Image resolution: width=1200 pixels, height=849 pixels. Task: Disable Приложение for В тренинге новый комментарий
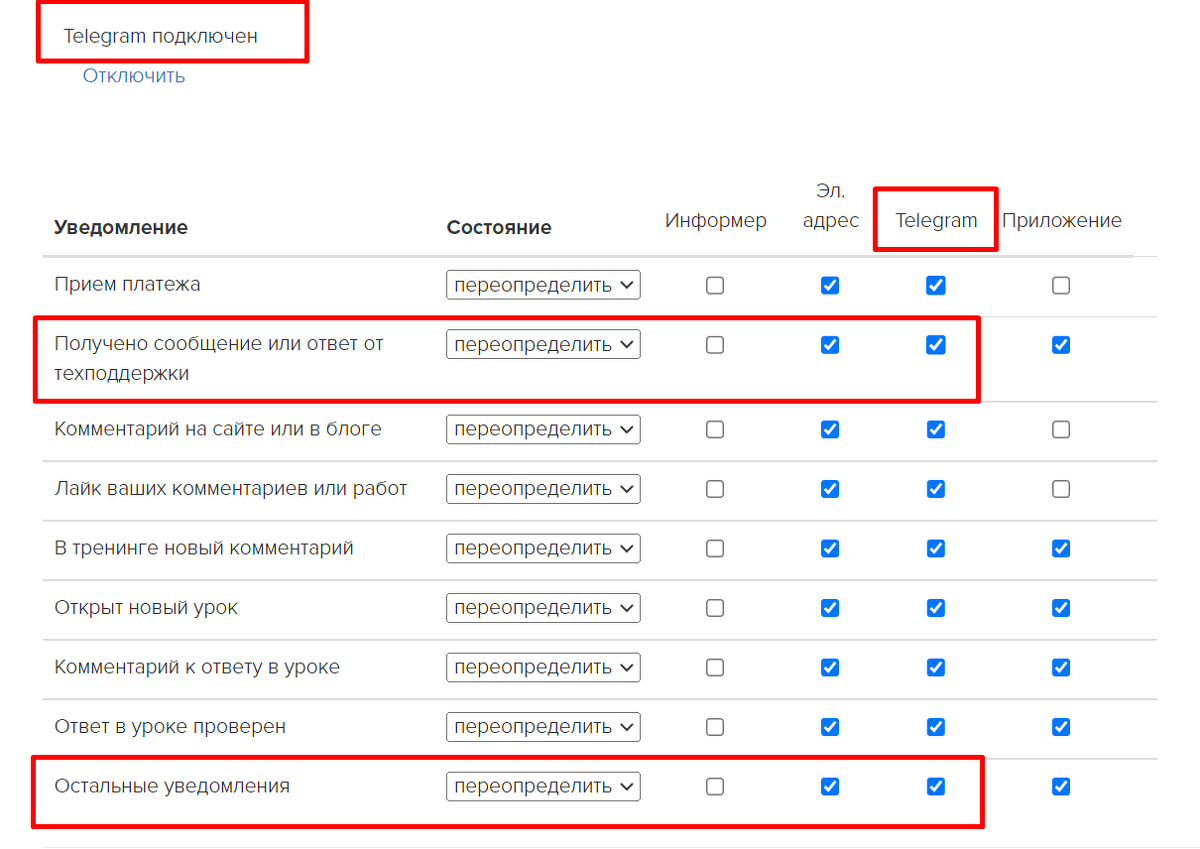[x=1061, y=548]
